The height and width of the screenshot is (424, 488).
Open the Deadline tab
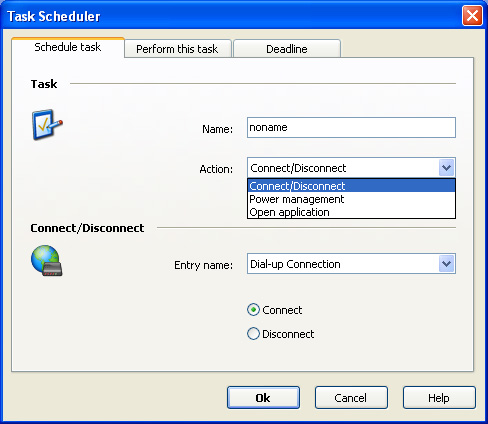click(287, 49)
